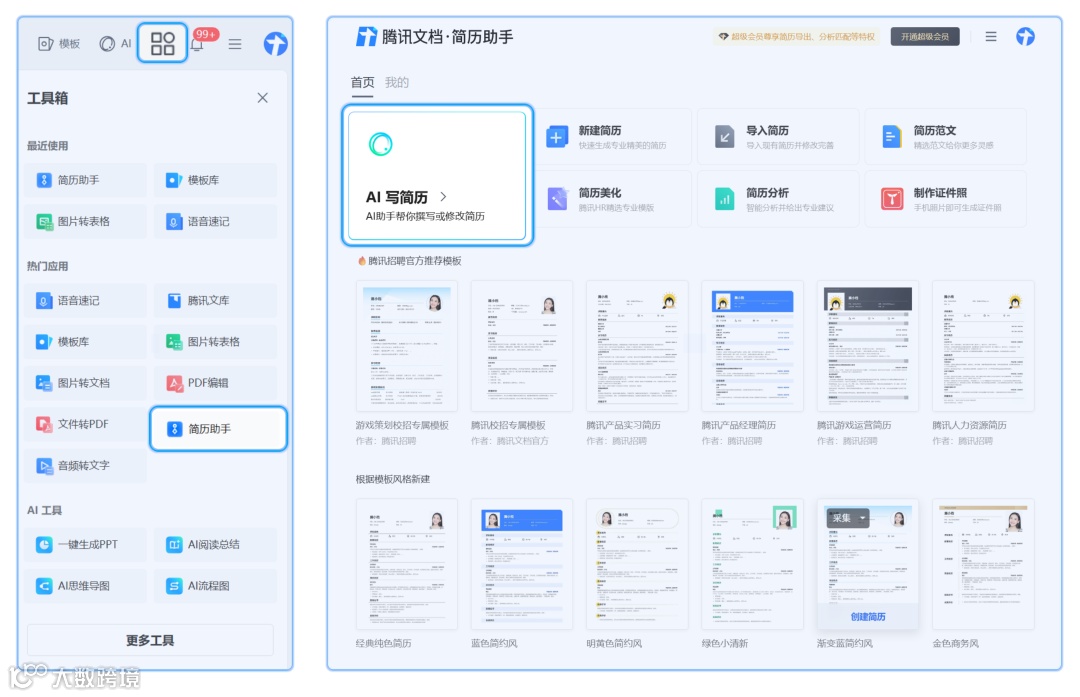1080x697 pixels.
Task: Choose 经典纯色简历 style thumbnail
Action: (406, 564)
